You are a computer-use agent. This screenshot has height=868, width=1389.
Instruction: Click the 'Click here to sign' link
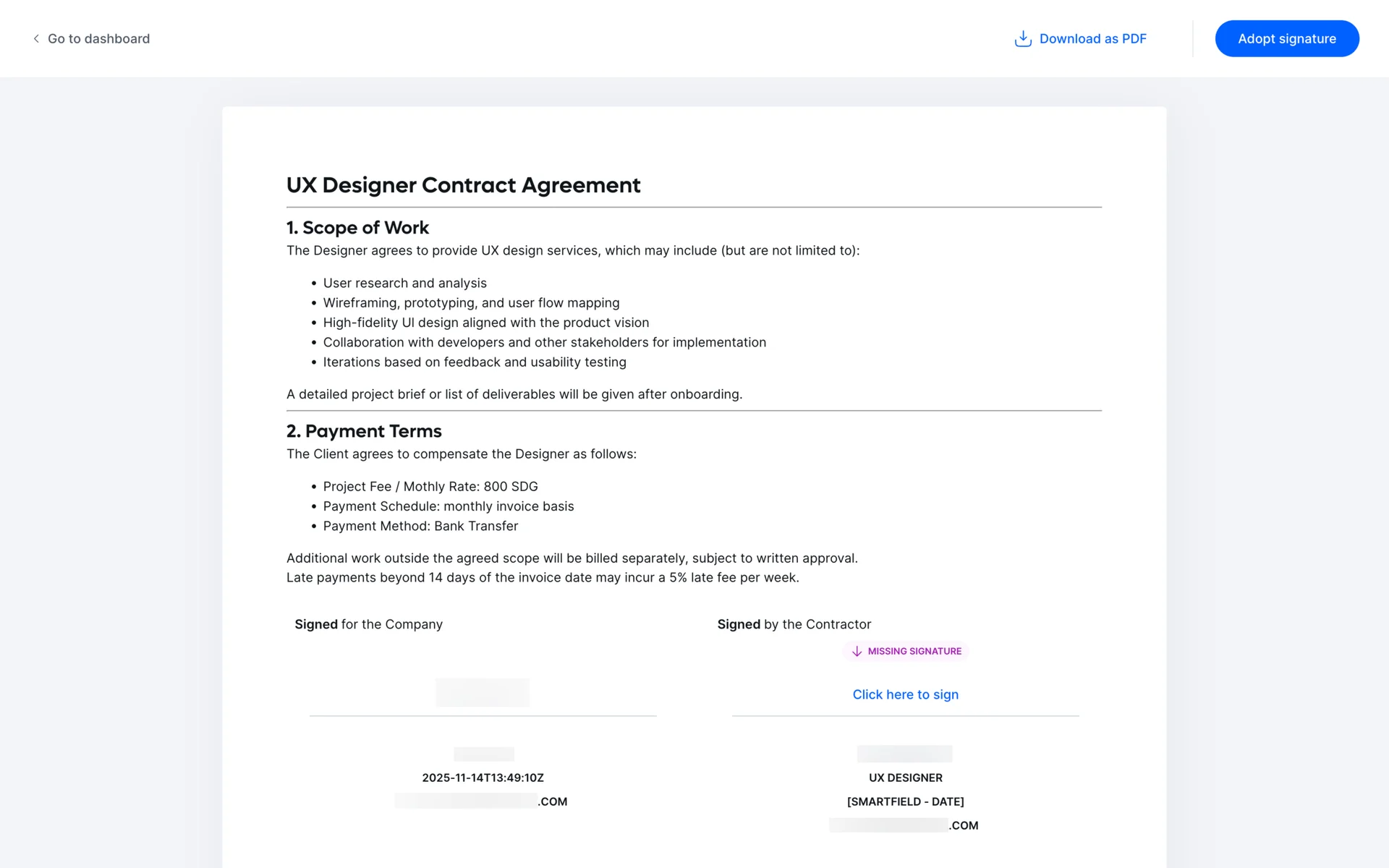pos(905,694)
